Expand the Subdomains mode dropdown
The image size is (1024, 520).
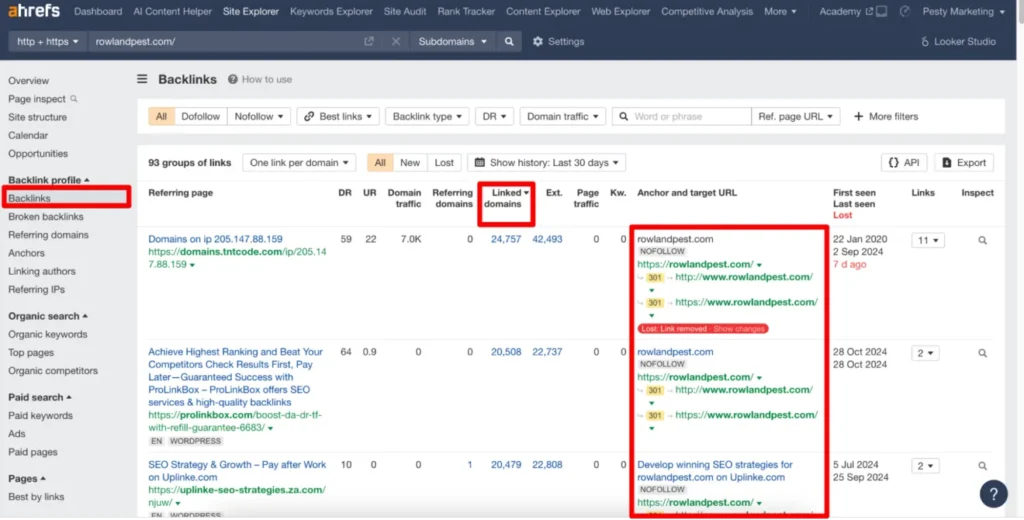tap(453, 42)
